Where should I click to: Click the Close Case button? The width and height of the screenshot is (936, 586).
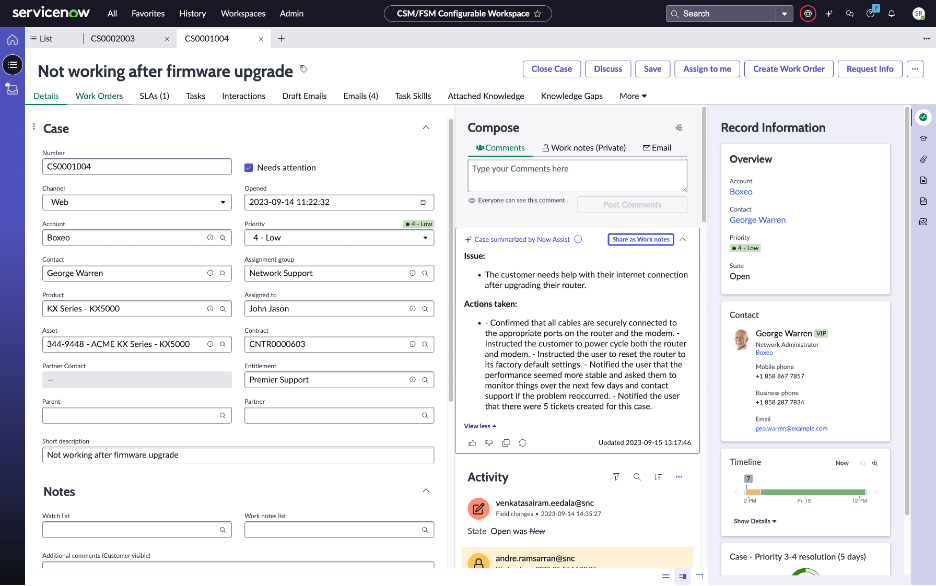click(551, 69)
